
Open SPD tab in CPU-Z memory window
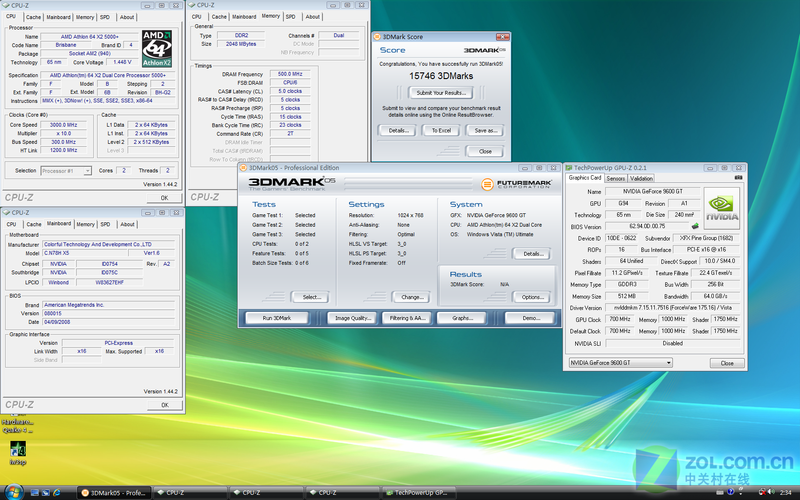click(x=290, y=17)
